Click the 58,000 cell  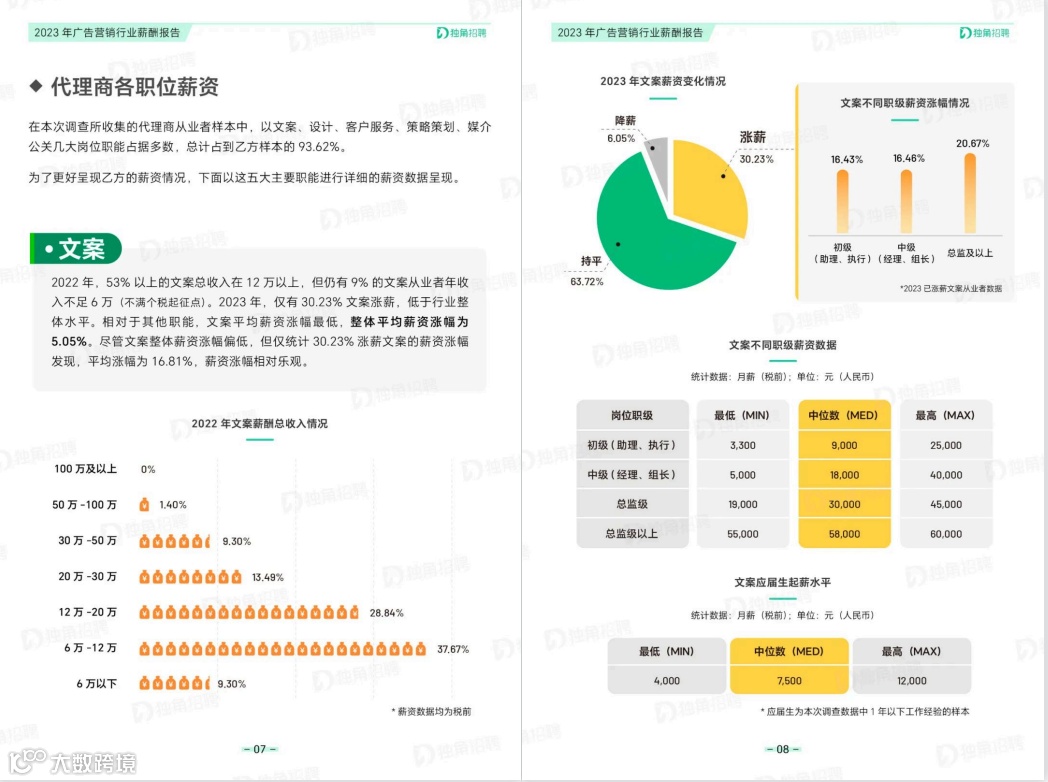(x=844, y=534)
